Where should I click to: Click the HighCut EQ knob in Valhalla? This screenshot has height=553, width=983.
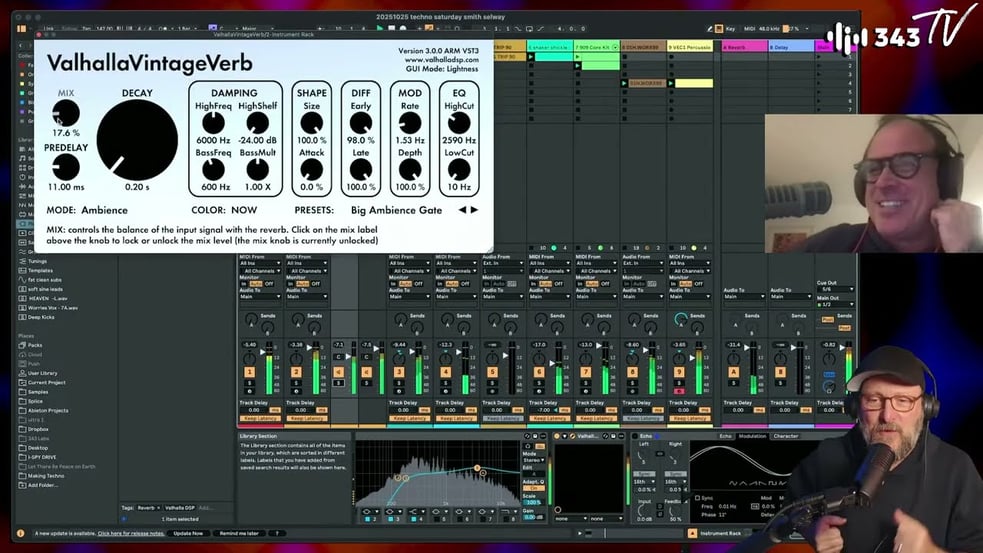pos(459,124)
